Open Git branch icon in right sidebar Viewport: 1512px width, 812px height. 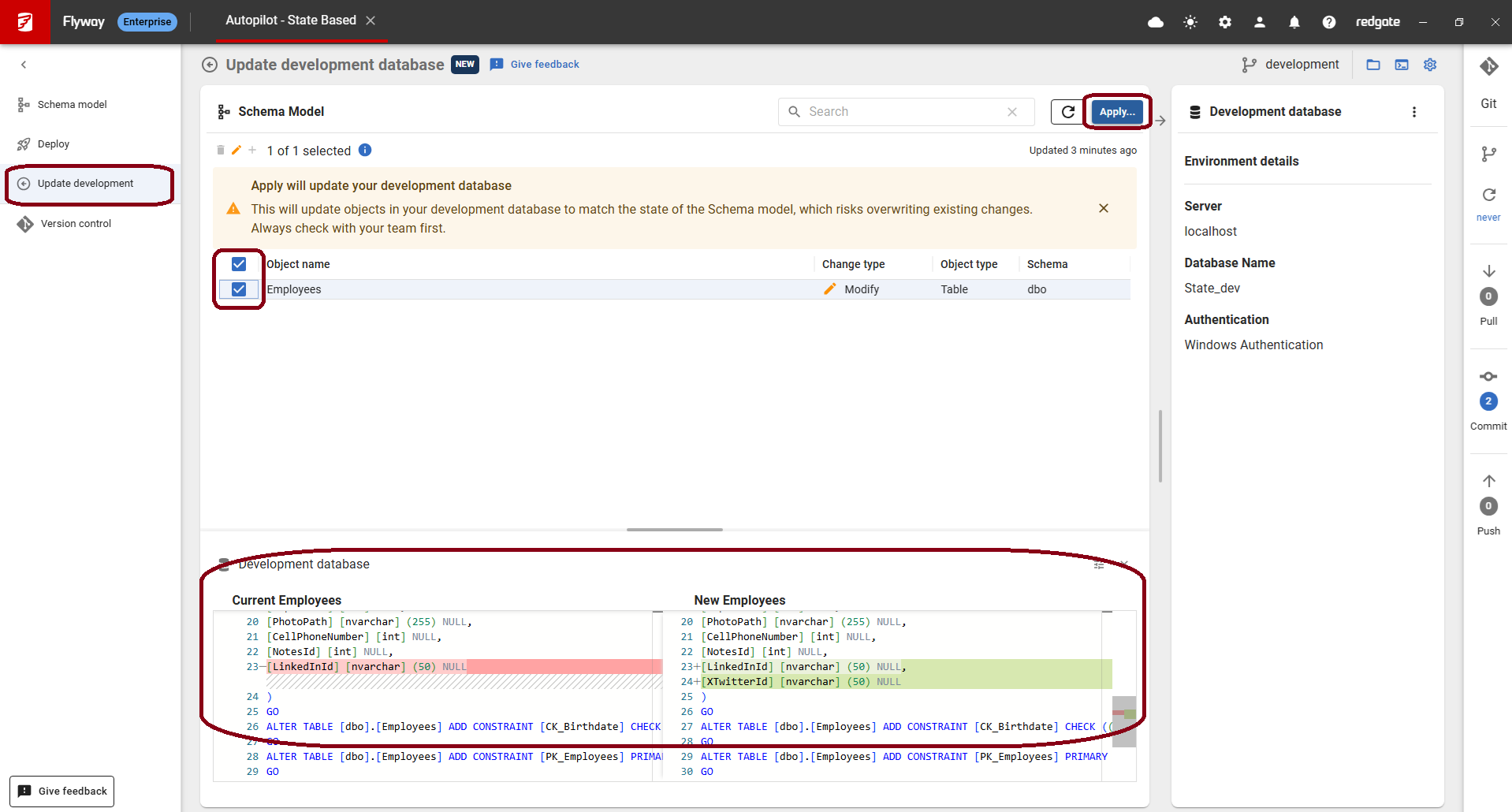tap(1488, 155)
